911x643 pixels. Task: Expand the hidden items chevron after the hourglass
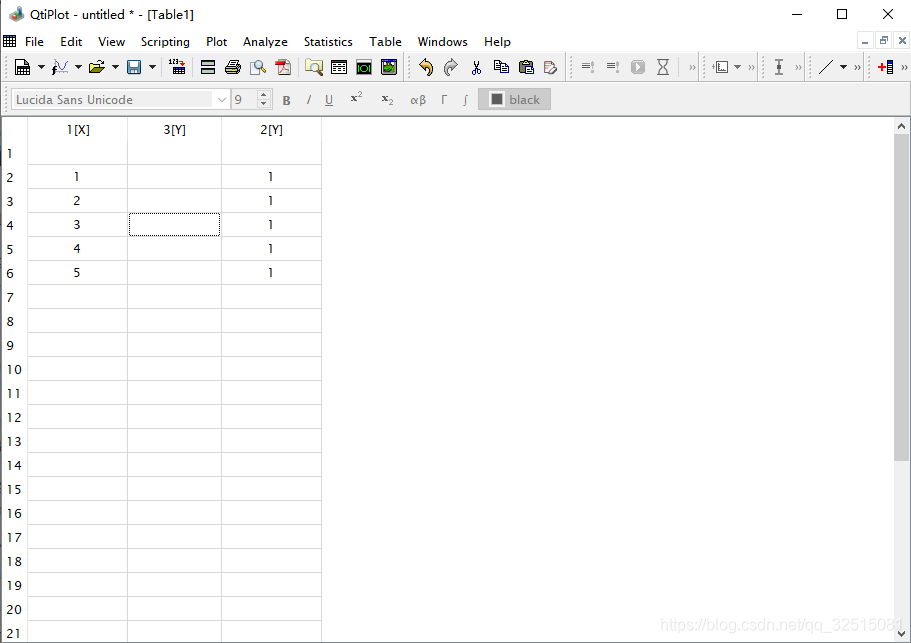click(692, 67)
